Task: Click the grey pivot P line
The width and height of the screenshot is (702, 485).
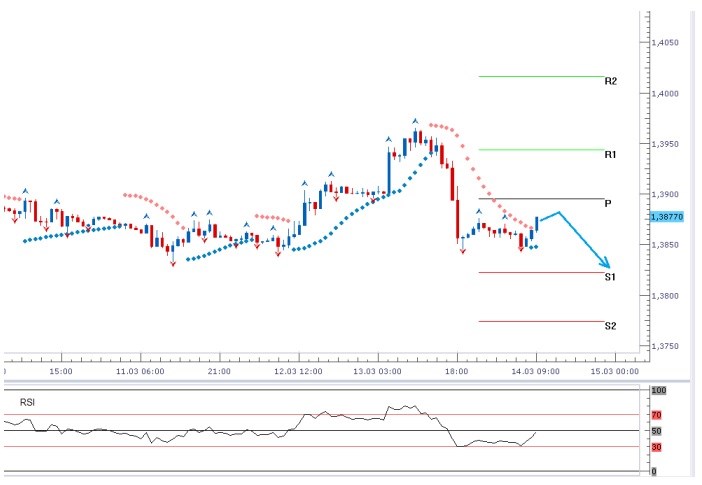Action: [541, 198]
